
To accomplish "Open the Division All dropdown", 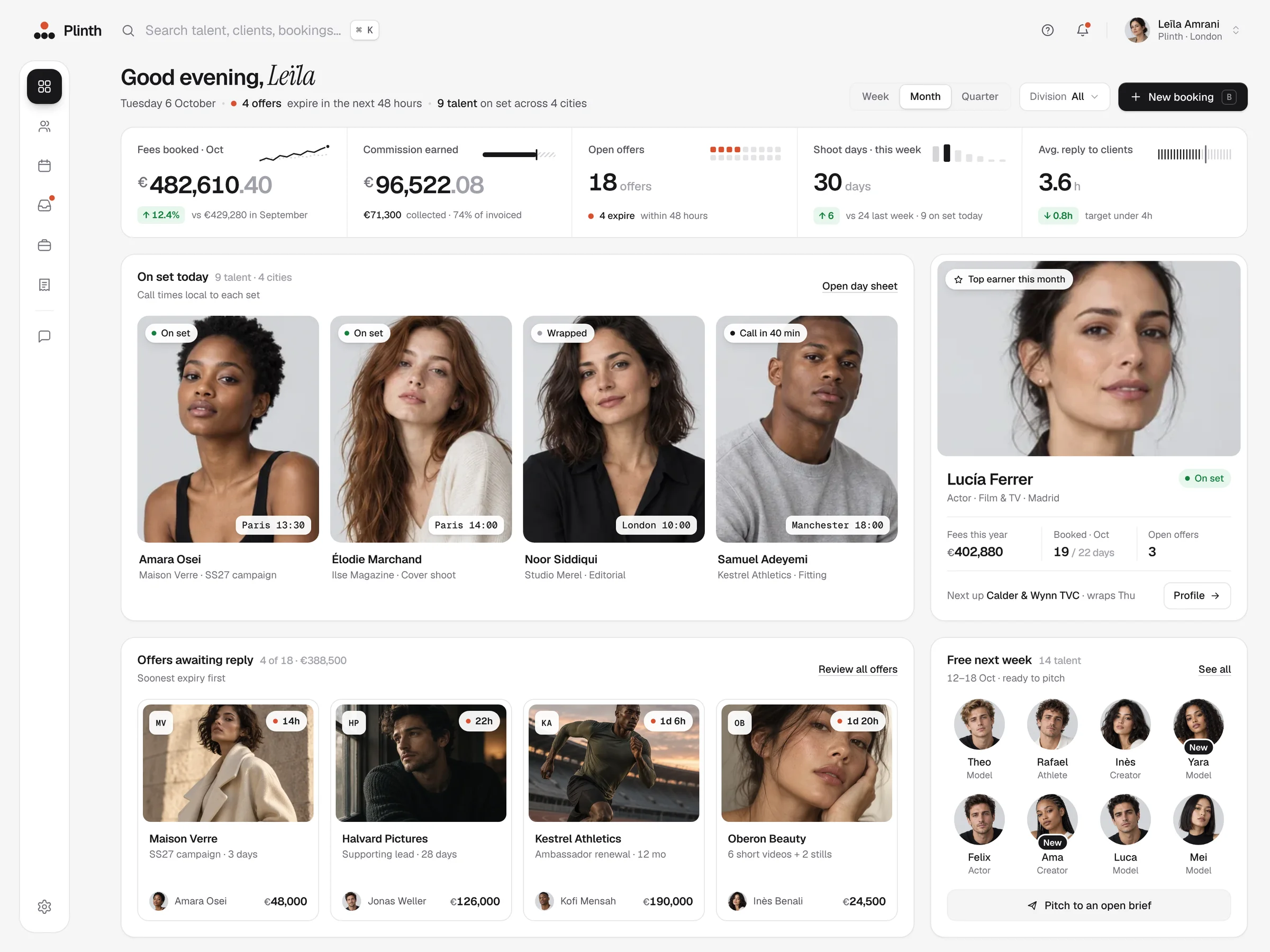I will click(x=1065, y=96).
